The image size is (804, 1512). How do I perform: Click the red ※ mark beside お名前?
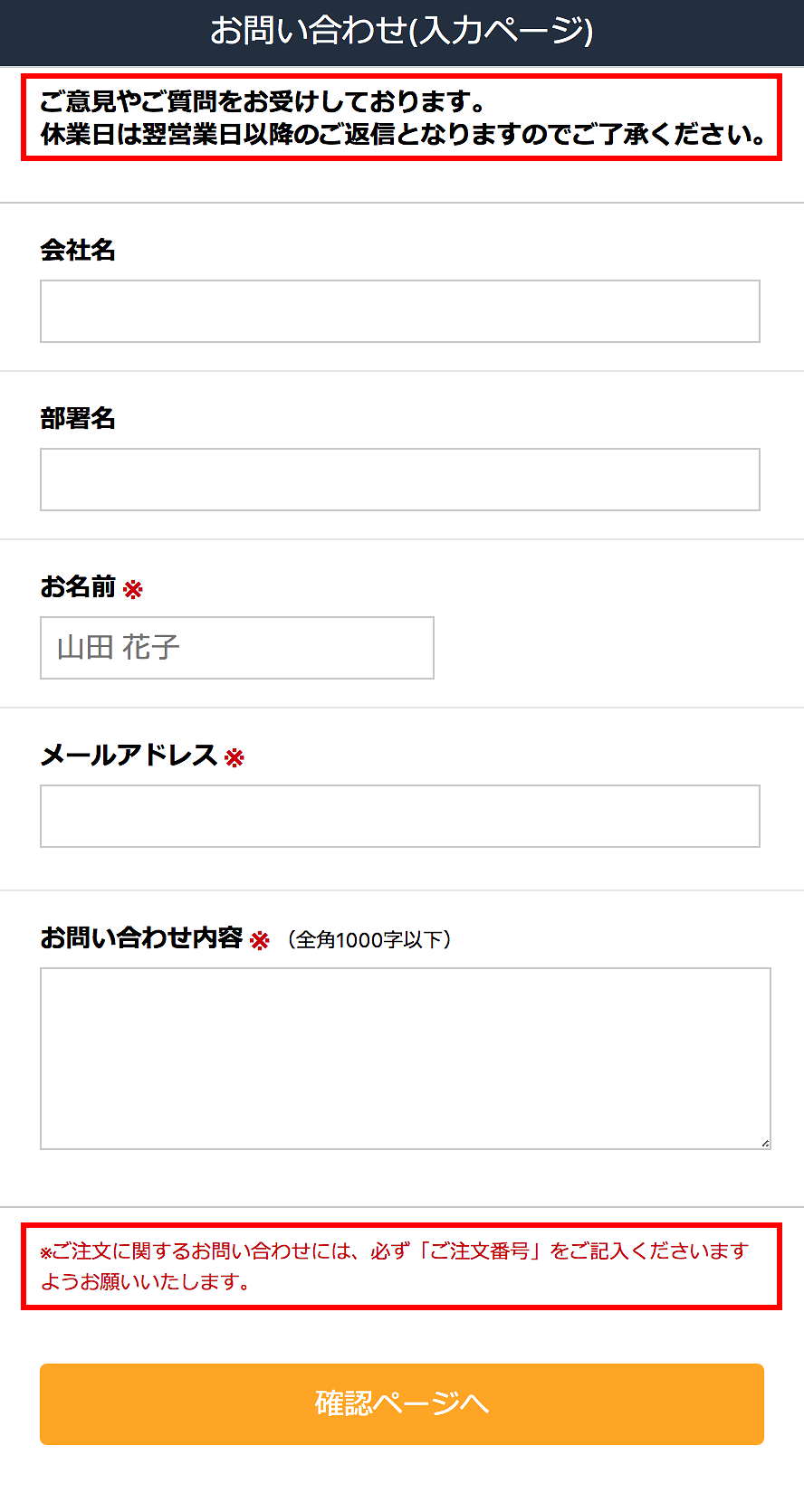tap(133, 590)
